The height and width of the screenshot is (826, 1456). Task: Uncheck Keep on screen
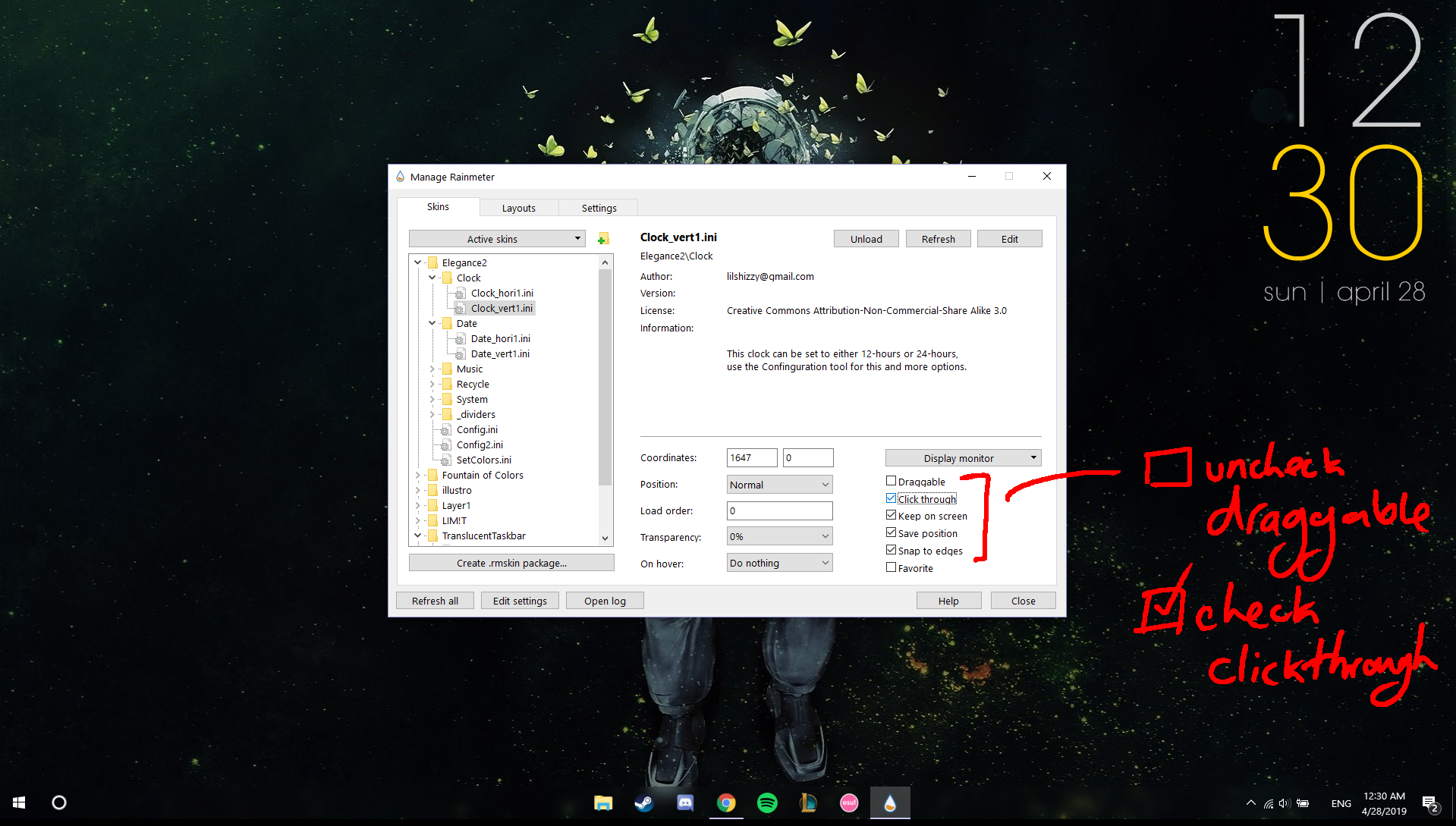coord(892,515)
